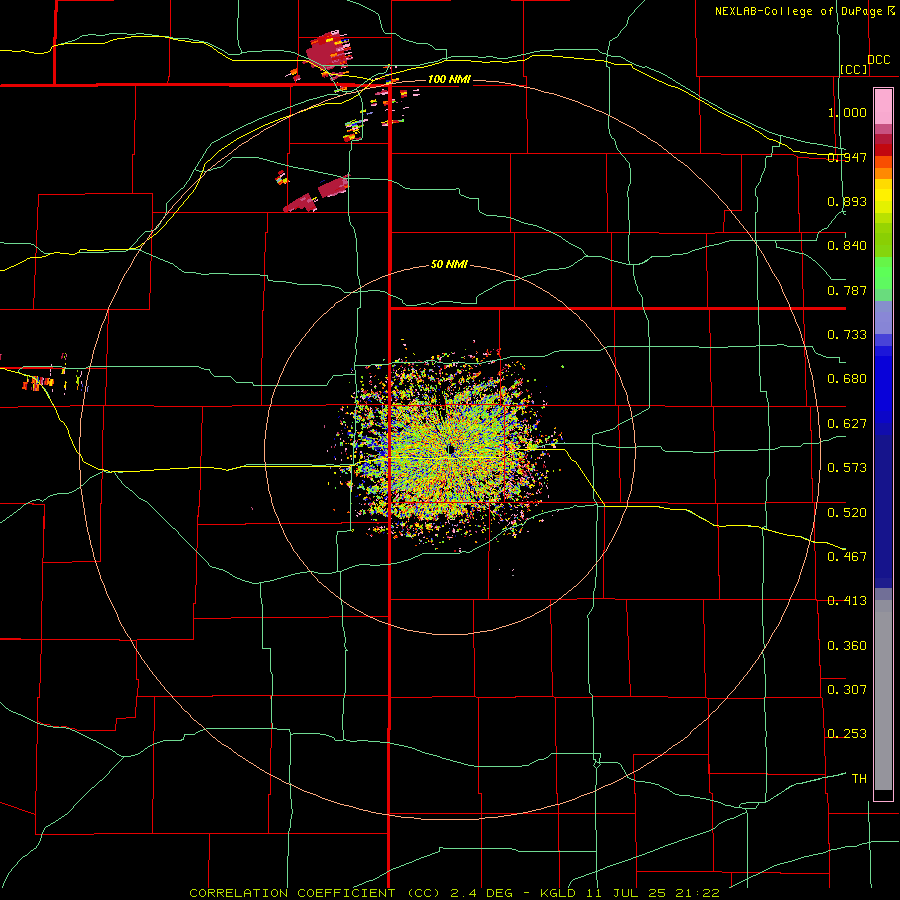Click the 0.733 scale value

click(x=847, y=335)
